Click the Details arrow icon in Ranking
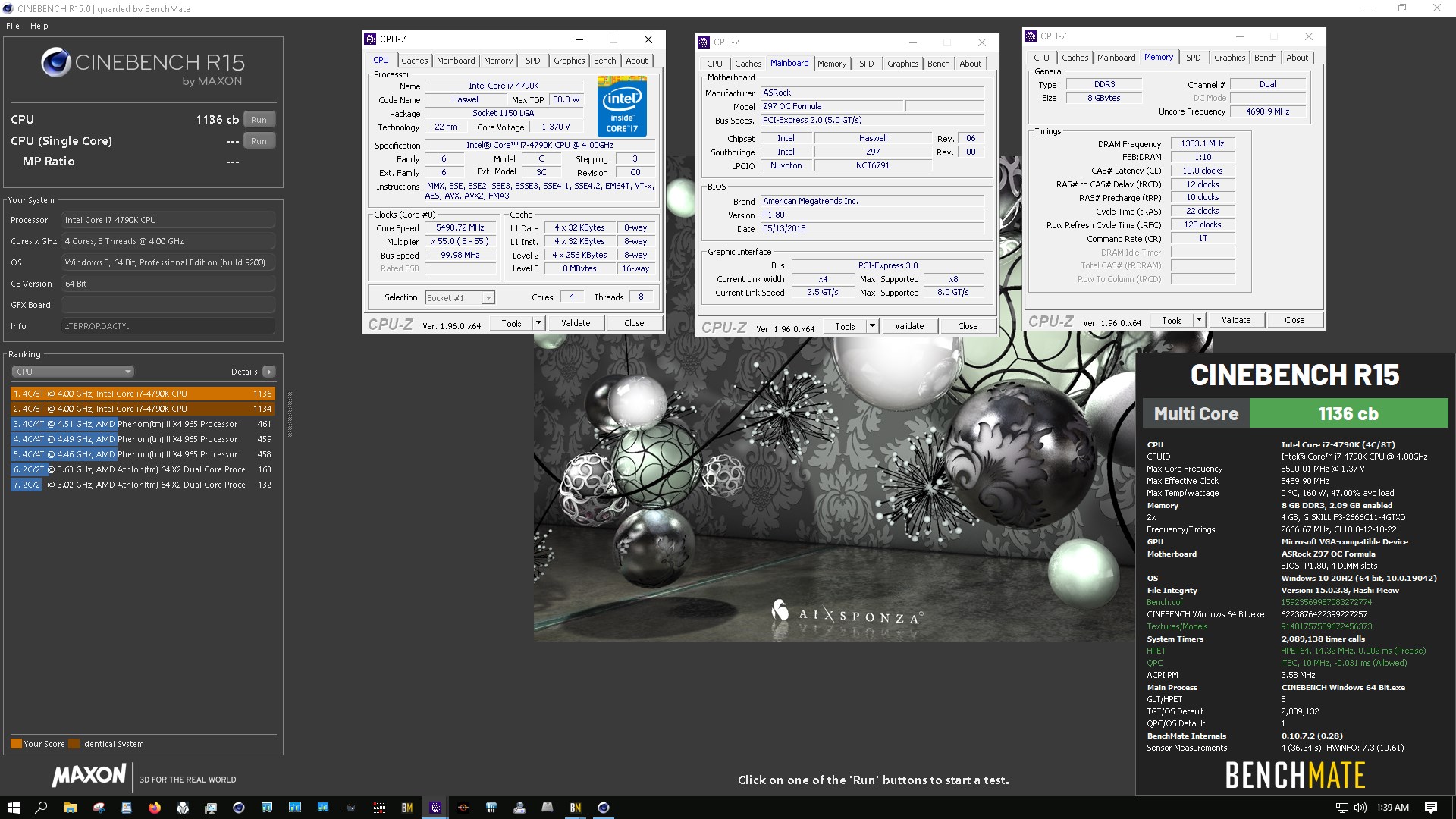 click(x=268, y=372)
